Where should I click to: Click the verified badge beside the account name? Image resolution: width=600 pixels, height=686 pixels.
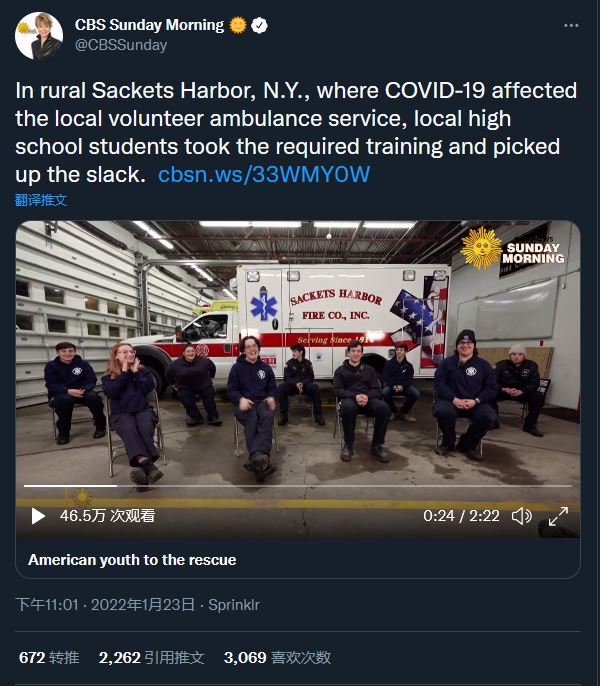[x=259, y=25]
